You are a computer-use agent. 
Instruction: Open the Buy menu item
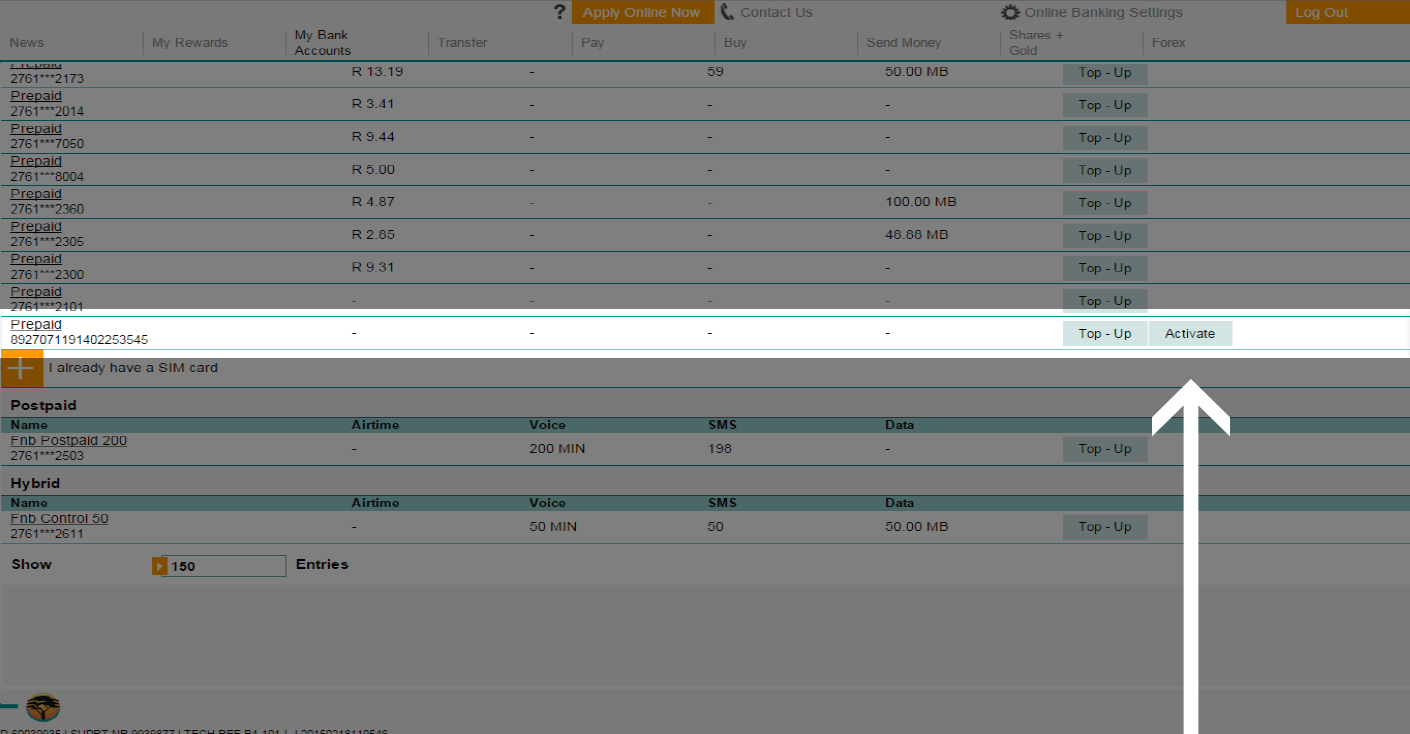click(735, 43)
